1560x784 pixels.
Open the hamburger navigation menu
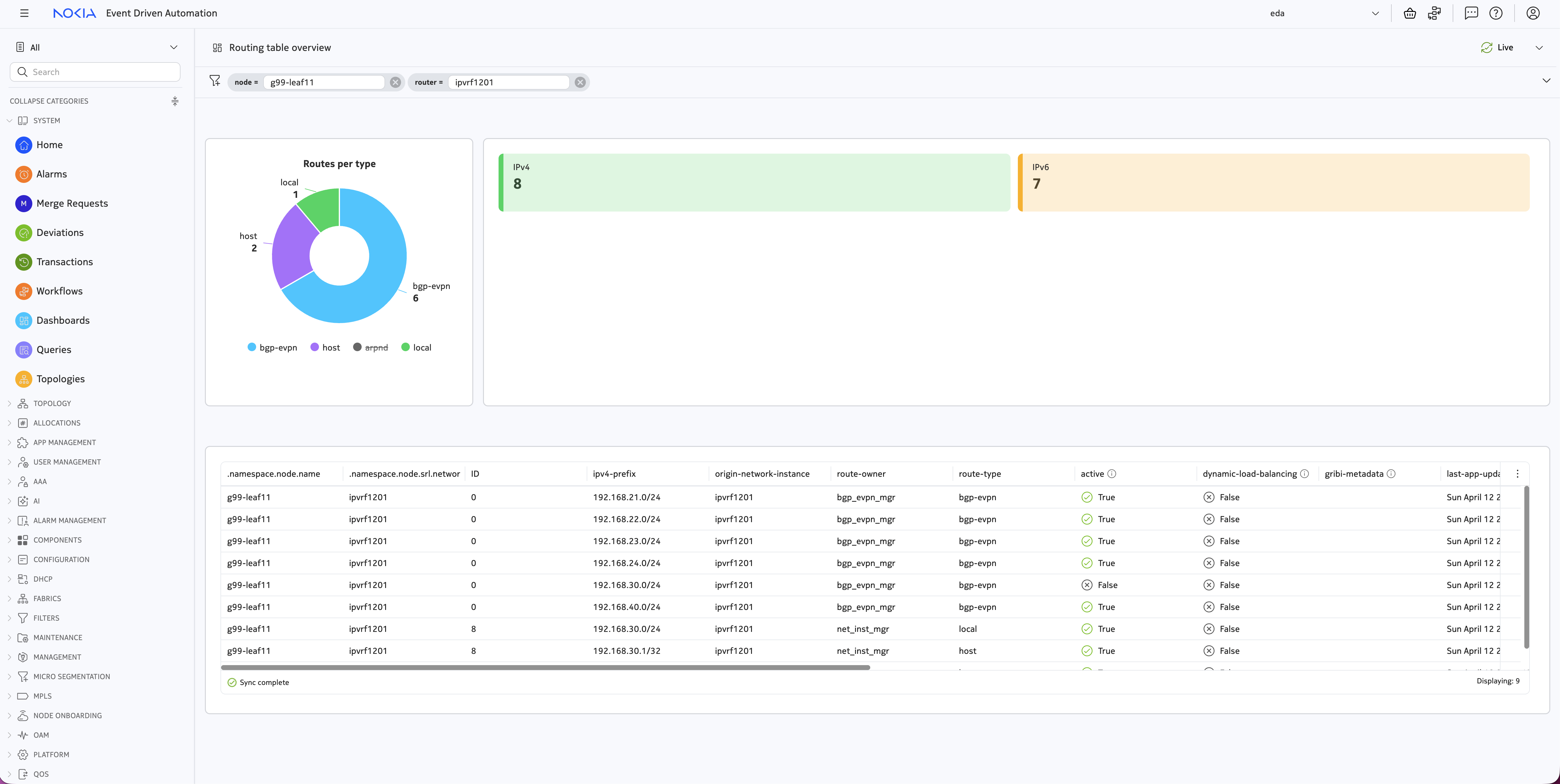pos(24,13)
